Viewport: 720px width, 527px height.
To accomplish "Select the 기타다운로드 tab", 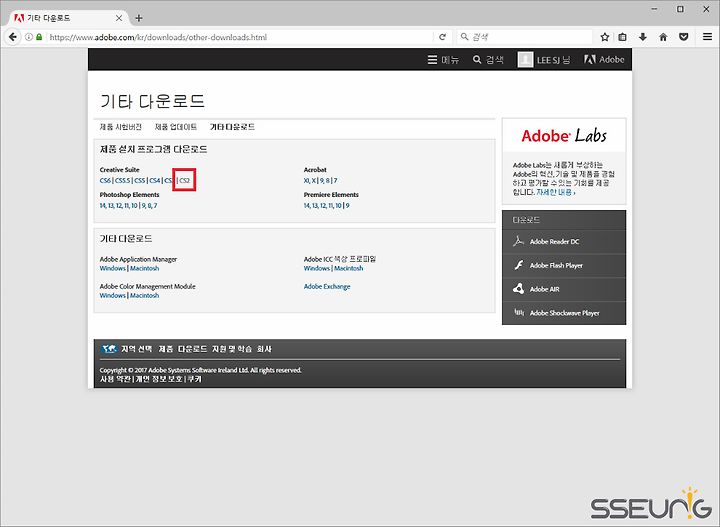I will click(232, 127).
